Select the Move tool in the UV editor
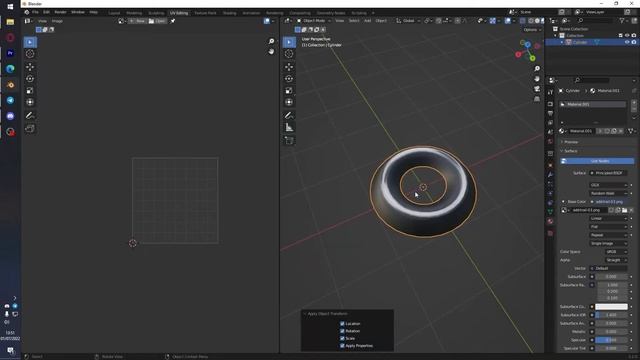Screen dimensions: 640x360 point(30,67)
